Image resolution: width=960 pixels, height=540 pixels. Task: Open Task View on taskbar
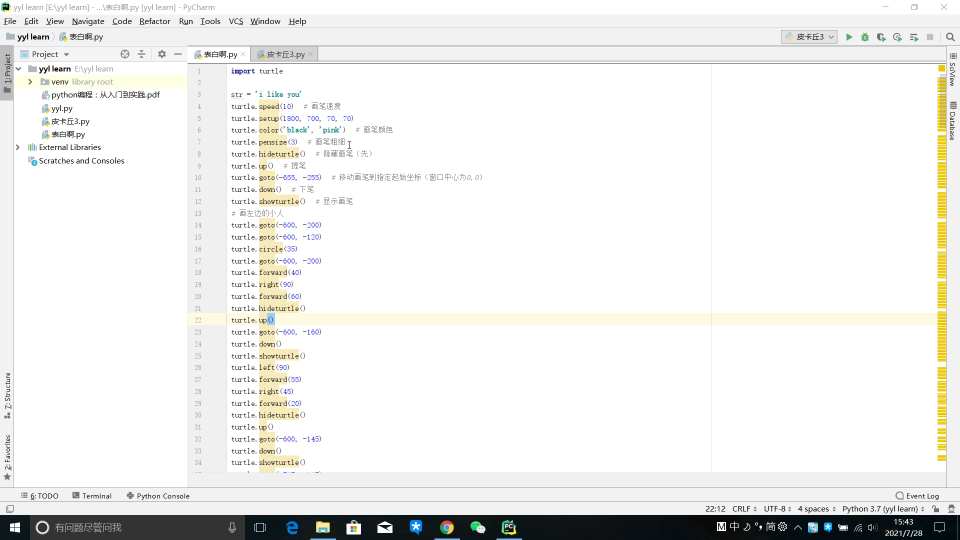[x=260, y=527]
